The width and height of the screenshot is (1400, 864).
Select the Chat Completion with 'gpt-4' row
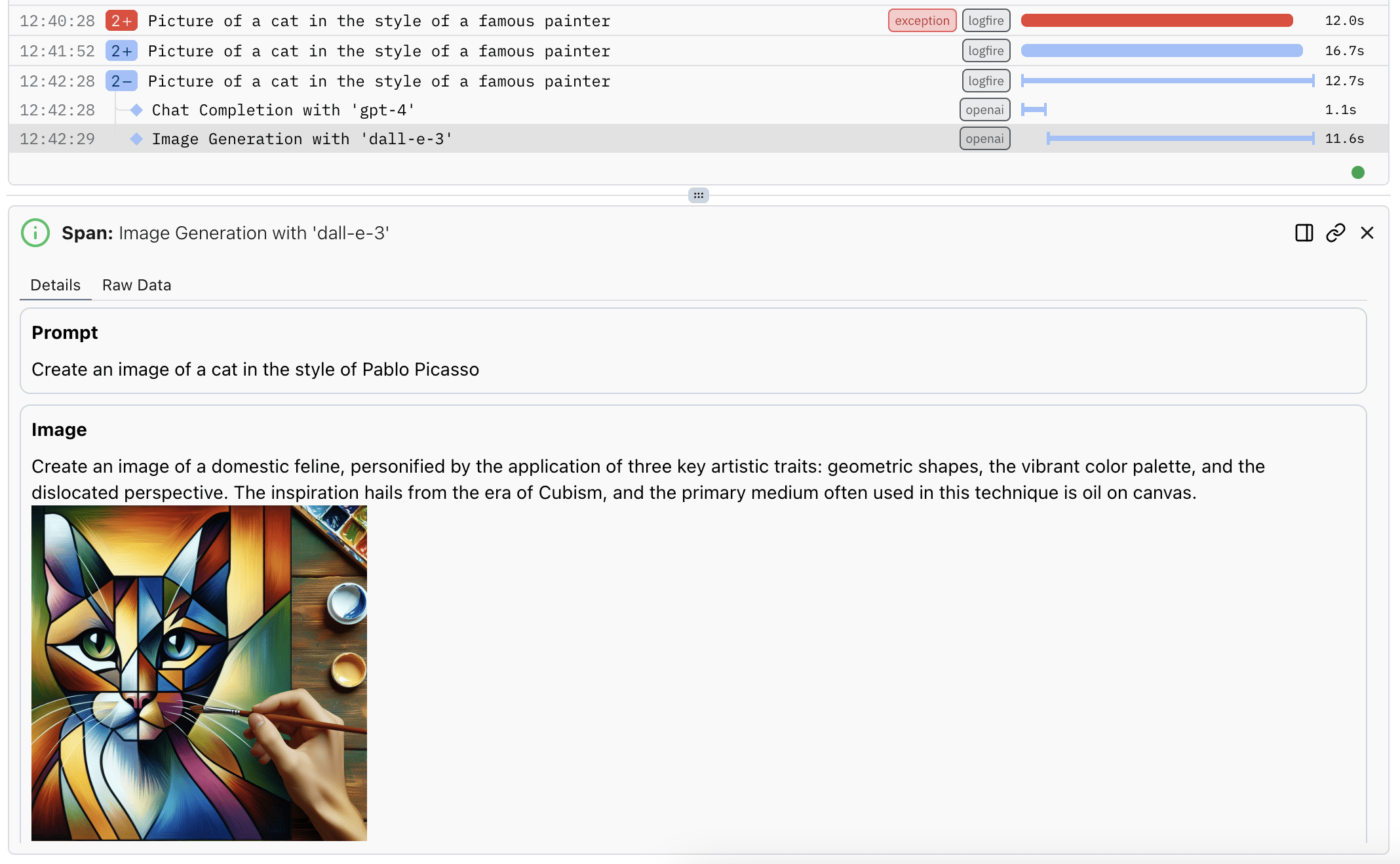(x=283, y=110)
